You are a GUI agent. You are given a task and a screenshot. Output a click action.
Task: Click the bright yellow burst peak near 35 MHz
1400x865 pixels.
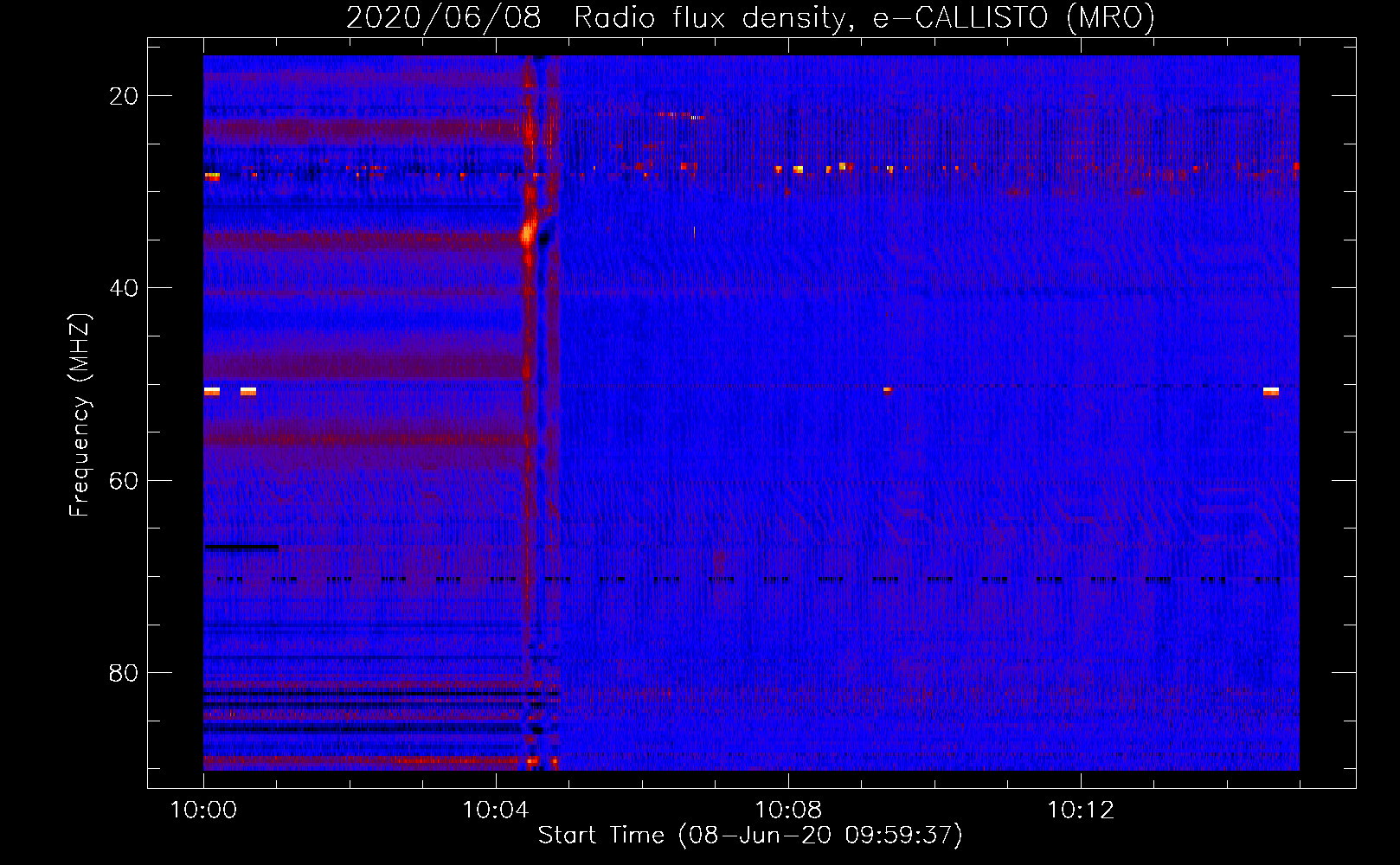pyautogui.click(x=527, y=233)
